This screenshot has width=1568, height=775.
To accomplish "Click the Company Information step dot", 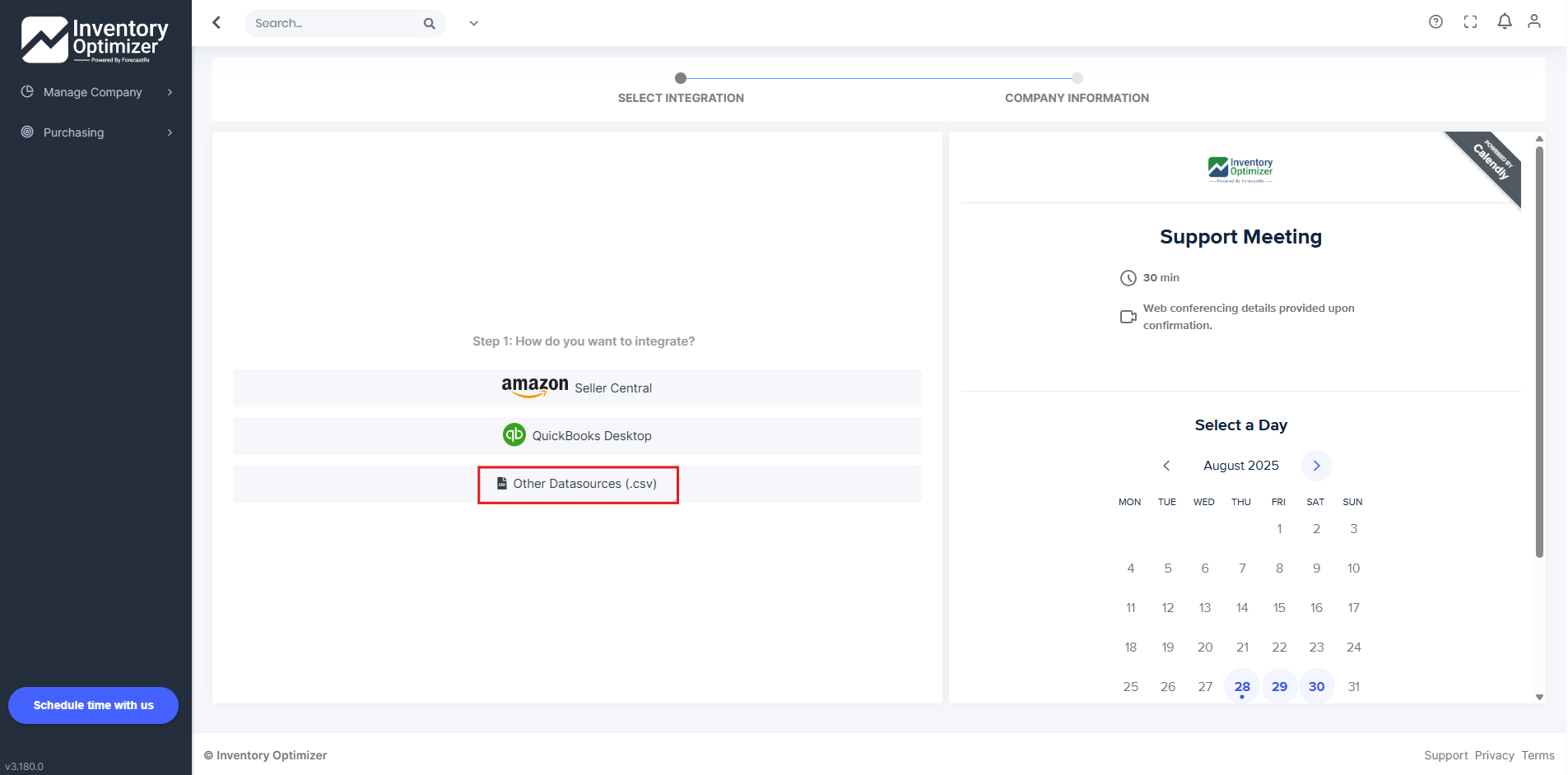I will click(x=1077, y=78).
